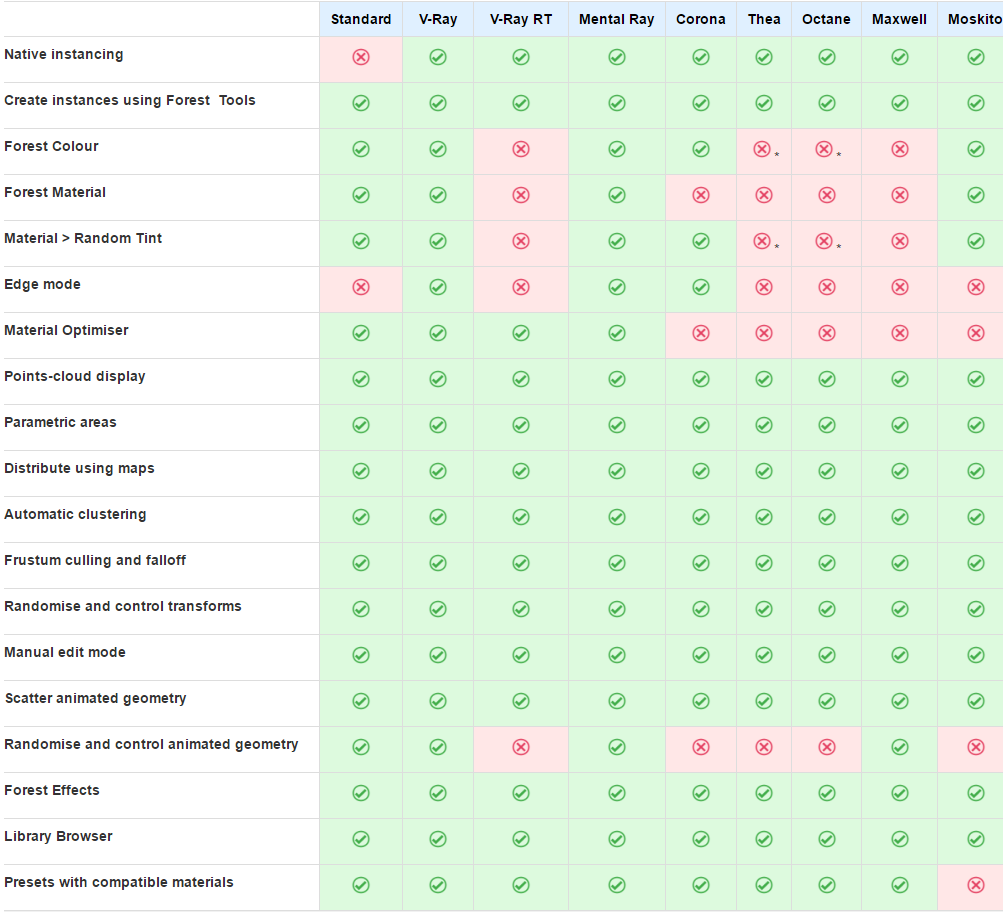Click the Forest Colour cross icon under Octane

pos(824,149)
